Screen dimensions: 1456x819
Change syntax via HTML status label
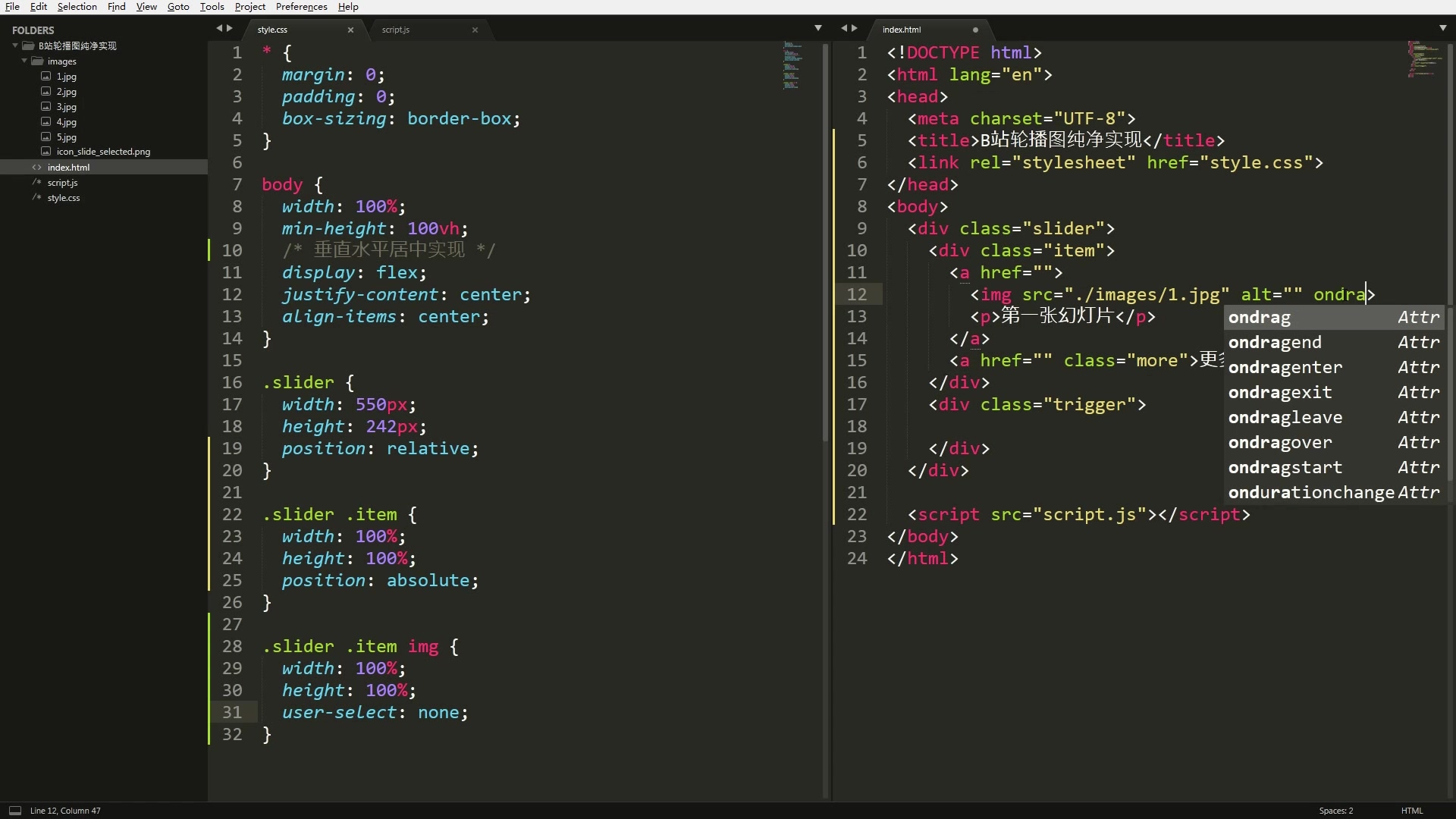pyautogui.click(x=1412, y=811)
